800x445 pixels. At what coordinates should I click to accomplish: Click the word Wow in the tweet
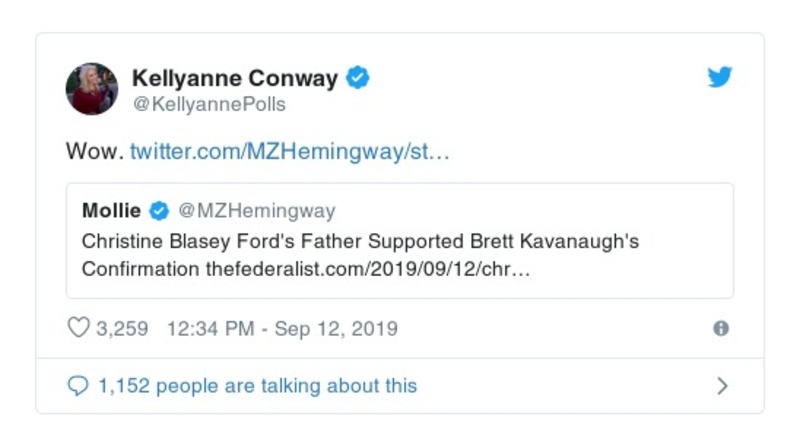coord(95,153)
